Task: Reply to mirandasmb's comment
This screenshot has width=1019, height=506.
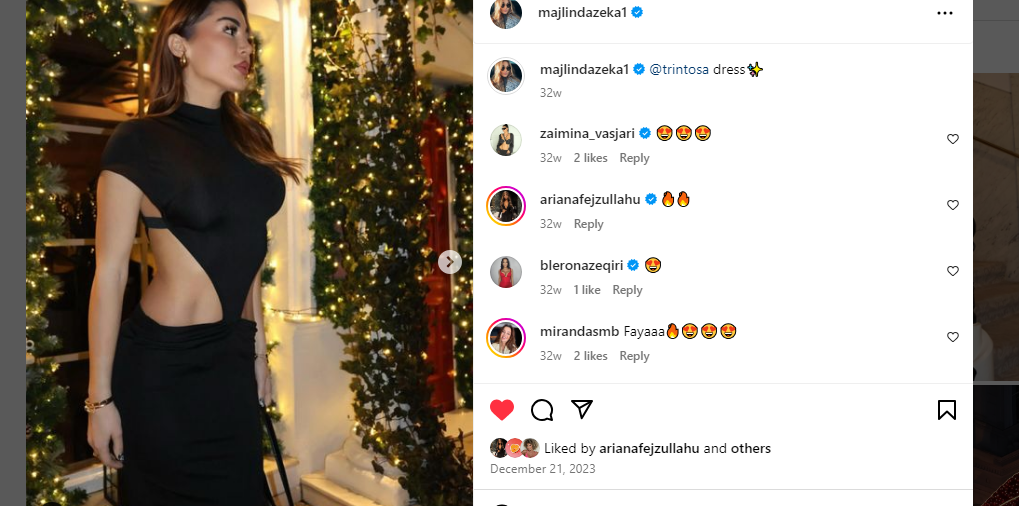Action: tap(634, 356)
